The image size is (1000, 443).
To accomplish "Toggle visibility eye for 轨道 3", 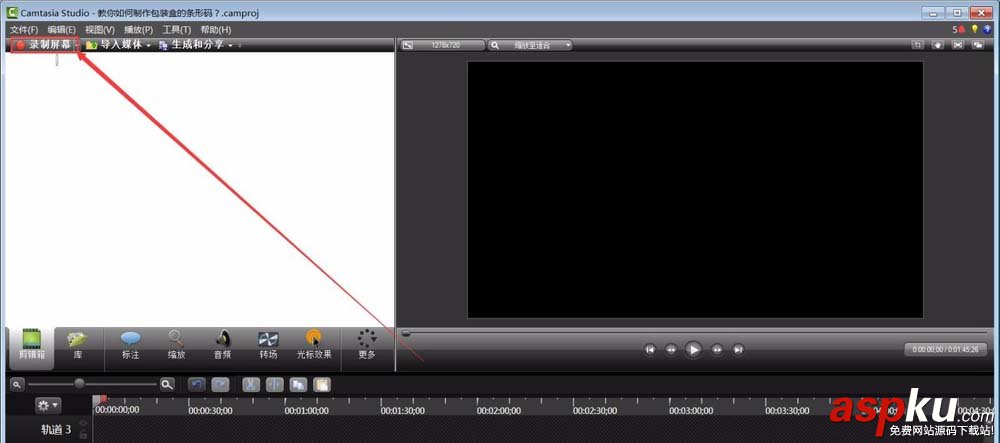I will point(83,423).
